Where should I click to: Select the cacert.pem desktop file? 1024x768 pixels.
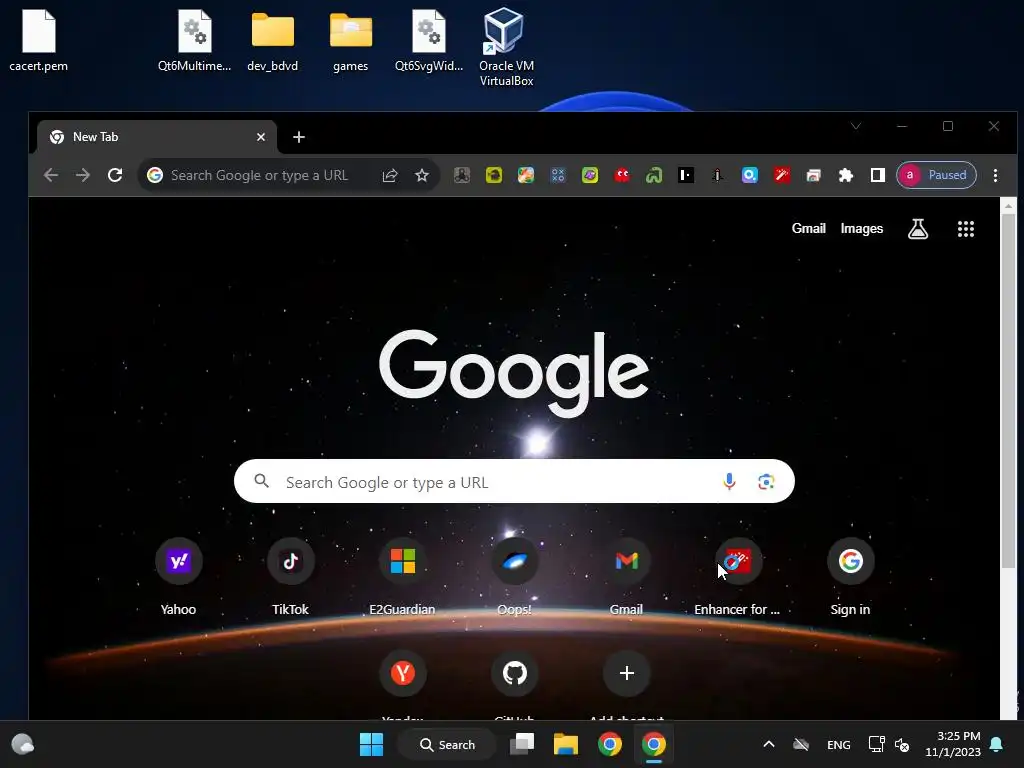(x=39, y=41)
